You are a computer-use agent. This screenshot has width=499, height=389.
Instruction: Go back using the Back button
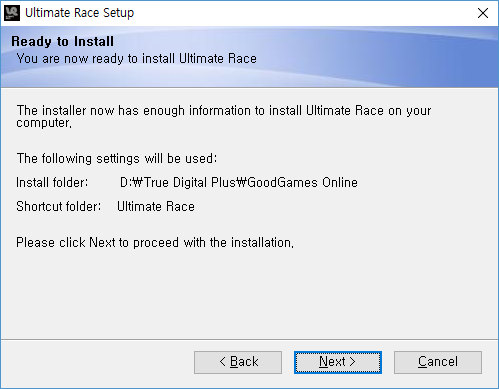pyautogui.click(x=238, y=362)
